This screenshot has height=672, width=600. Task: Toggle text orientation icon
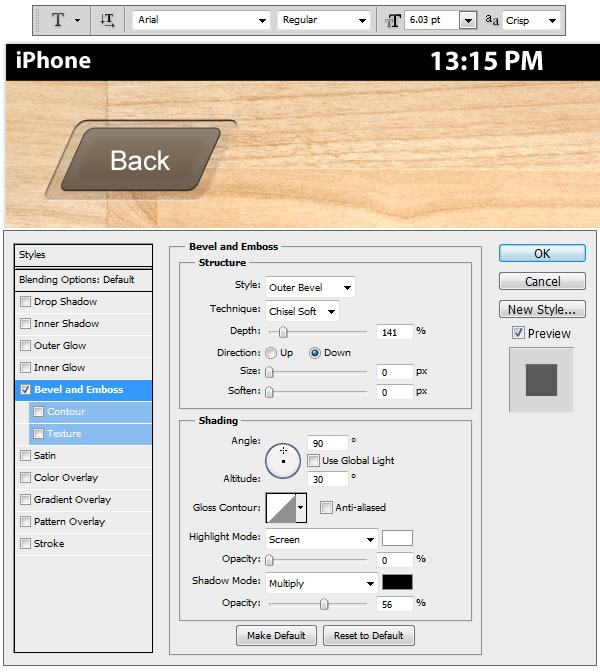point(107,20)
